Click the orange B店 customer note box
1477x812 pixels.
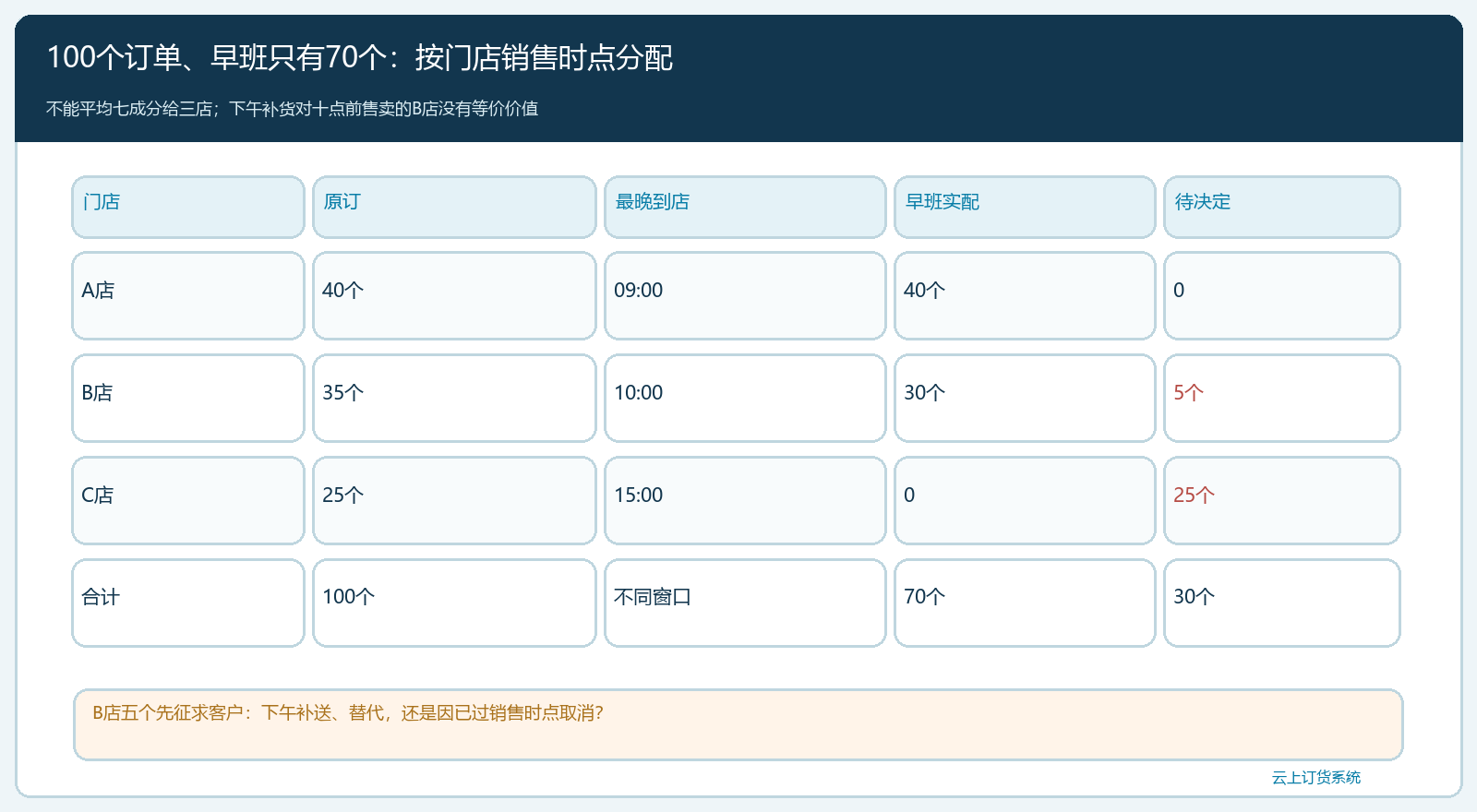tap(738, 724)
